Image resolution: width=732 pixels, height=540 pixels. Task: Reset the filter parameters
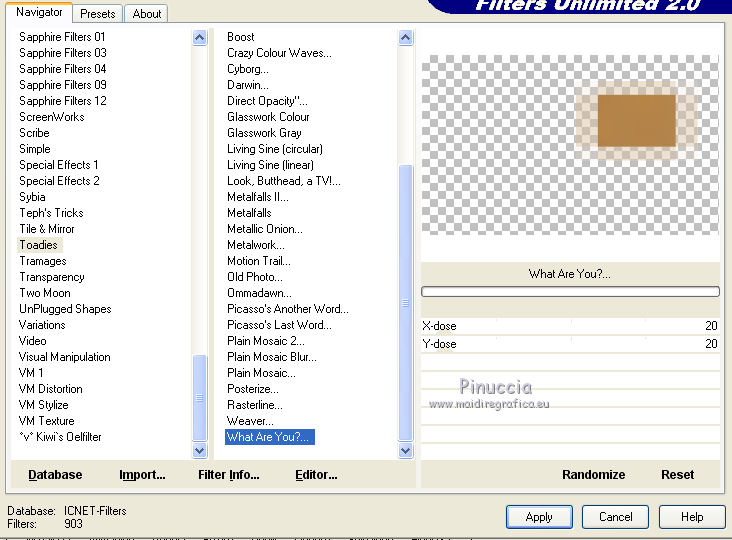(677, 475)
